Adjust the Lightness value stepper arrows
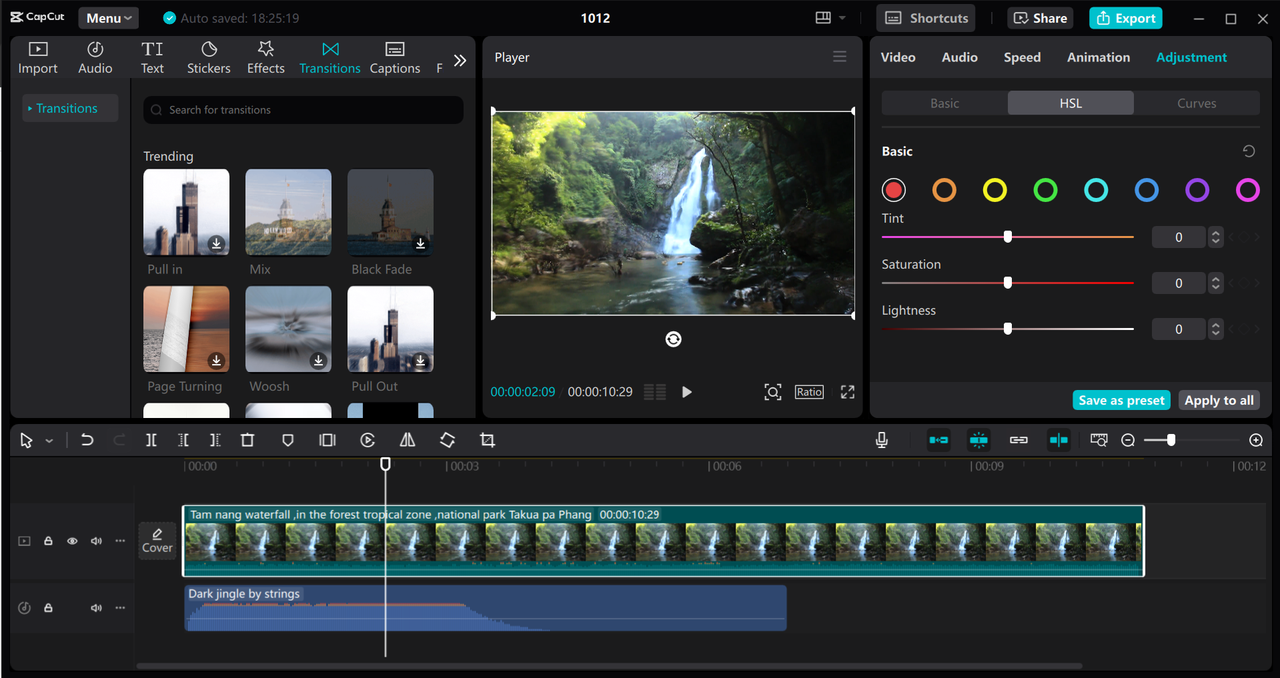Image resolution: width=1280 pixels, height=678 pixels. [x=1215, y=329]
